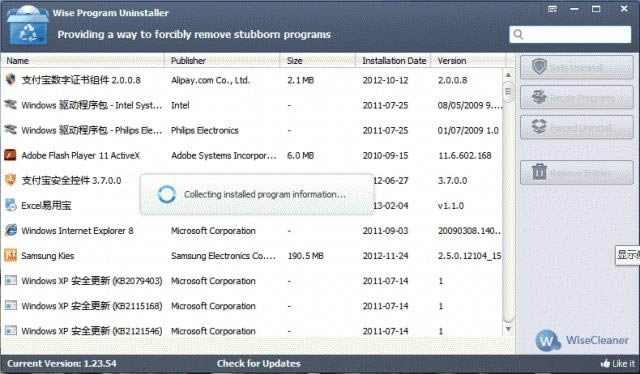Image resolution: width=640 pixels, height=374 pixels.
Task: Click the 190.5 MB size value
Action: [x=305, y=256]
